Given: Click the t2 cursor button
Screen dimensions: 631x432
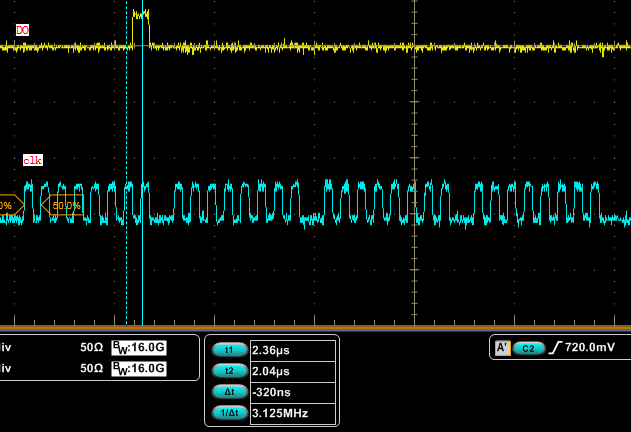Looking at the screenshot, I should pos(229,371).
